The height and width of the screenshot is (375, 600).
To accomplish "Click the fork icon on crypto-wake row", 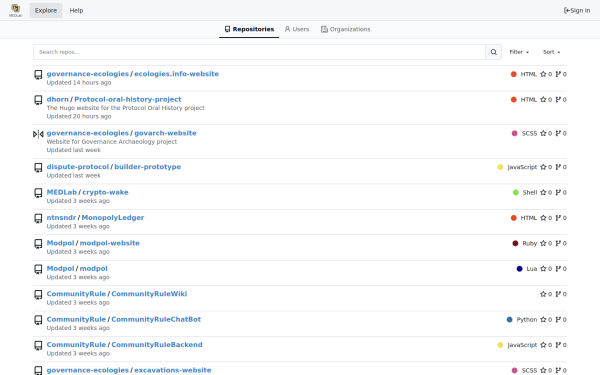I will [558, 192].
